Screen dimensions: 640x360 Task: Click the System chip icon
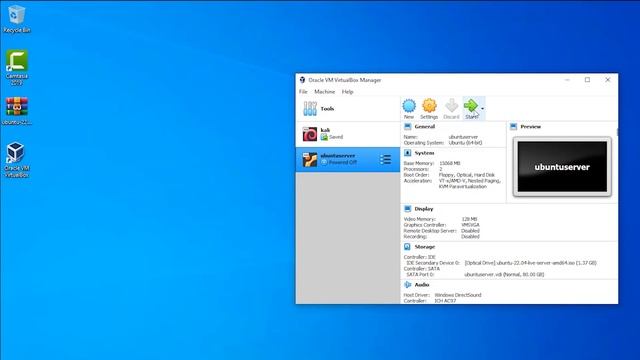pyautogui.click(x=407, y=153)
